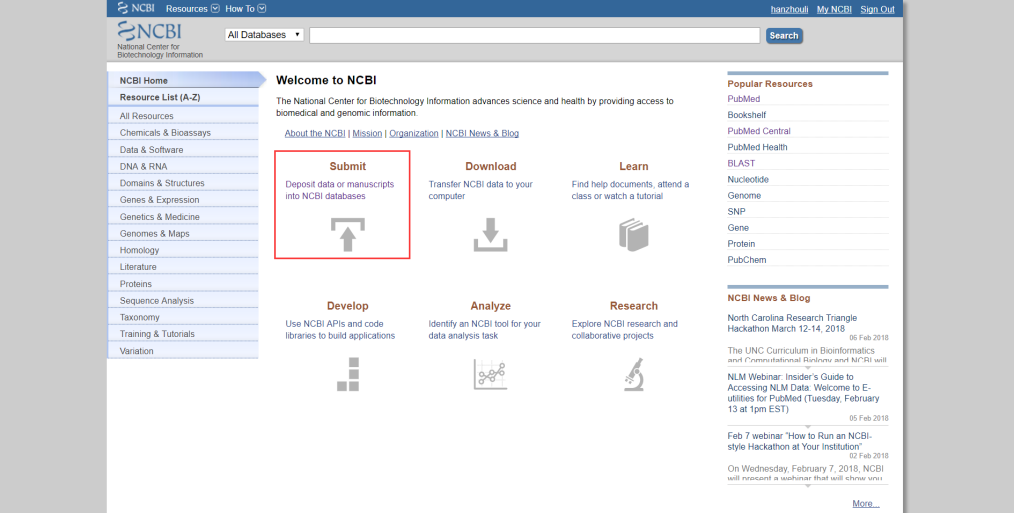Image resolution: width=1014 pixels, height=513 pixels.
Task: Click the More... news link
Action: 865,503
